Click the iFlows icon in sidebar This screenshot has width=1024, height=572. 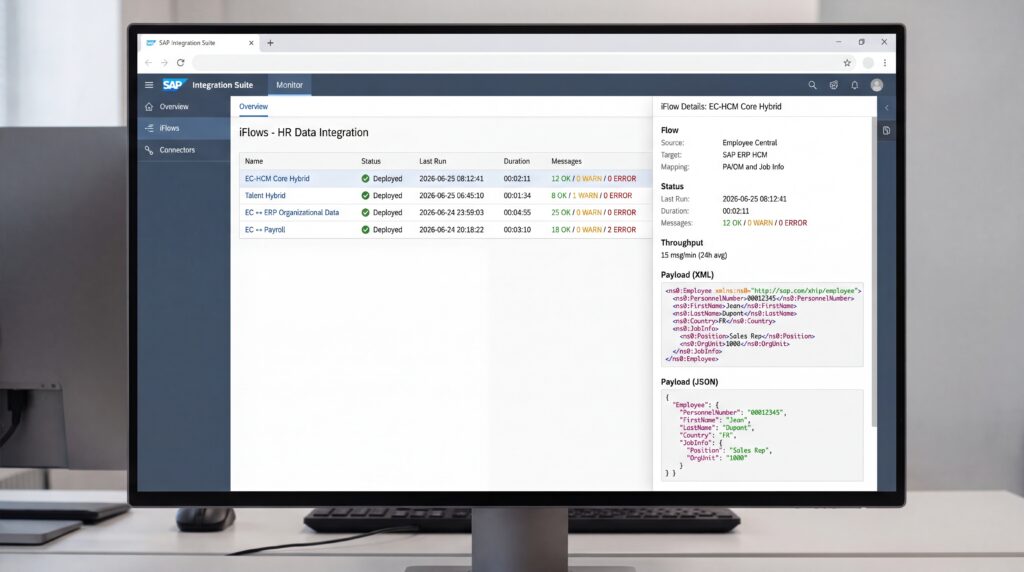point(149,128)
